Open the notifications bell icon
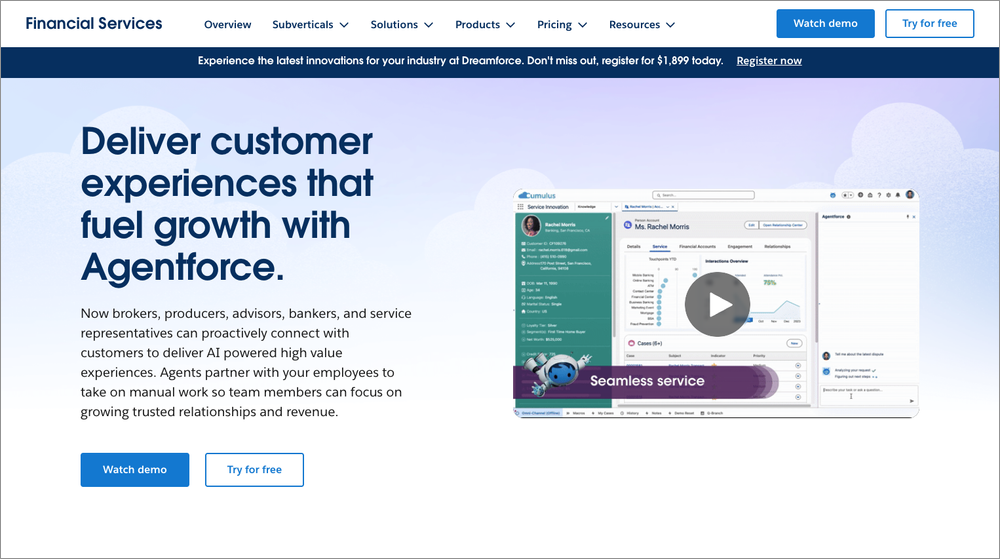The height and width of the screenshot is (559, 1000). [x=898, y=195]
